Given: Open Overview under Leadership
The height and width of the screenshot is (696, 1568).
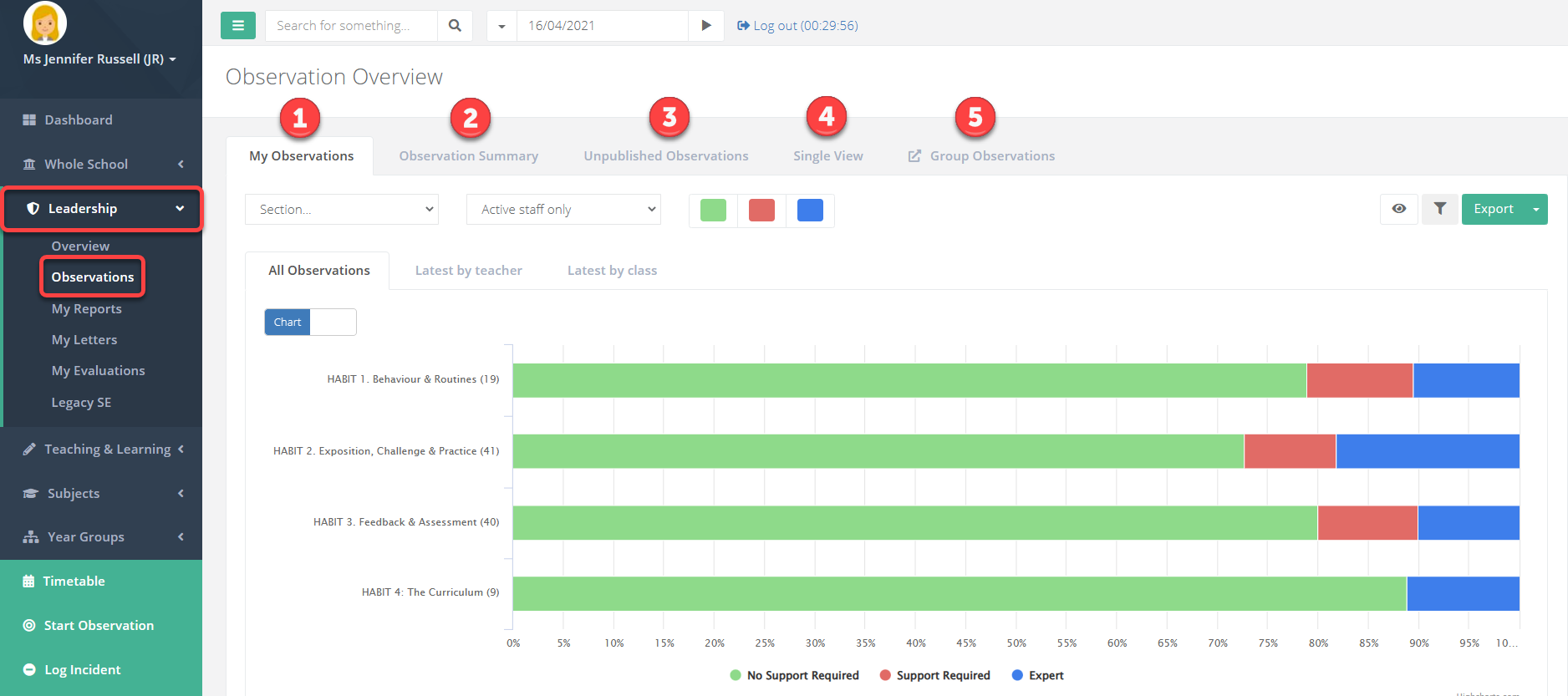Looking at the screenshot, I should [x=80, y=246].
